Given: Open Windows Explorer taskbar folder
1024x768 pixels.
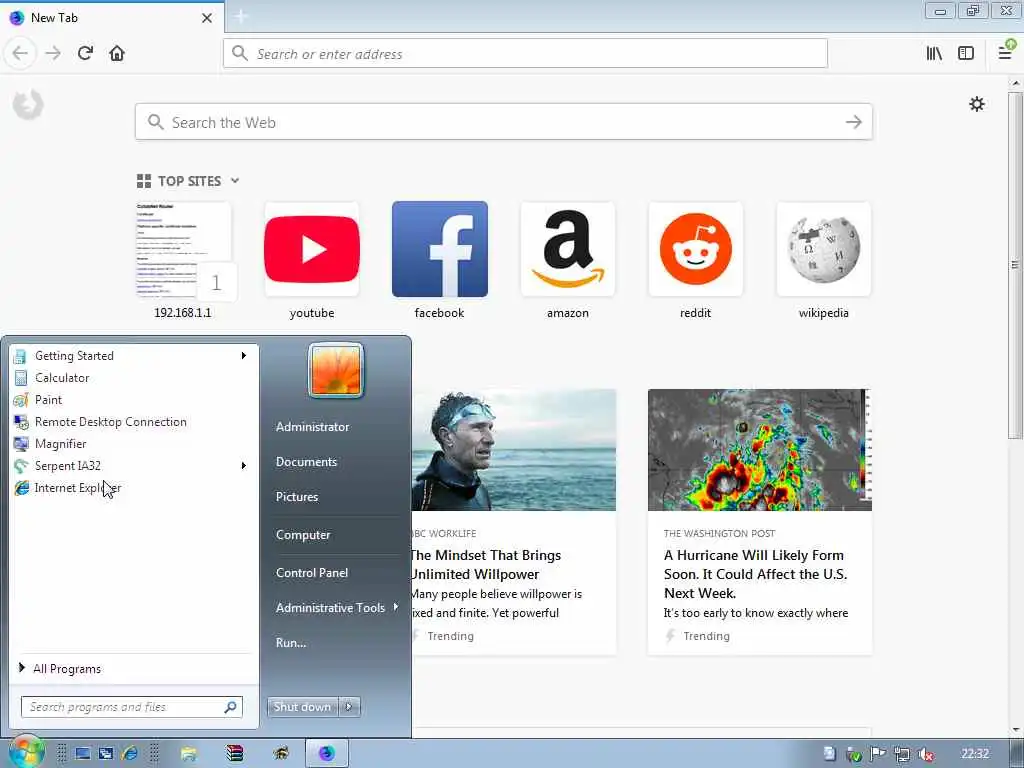Looking at the screenshot, I should (189, 754).
